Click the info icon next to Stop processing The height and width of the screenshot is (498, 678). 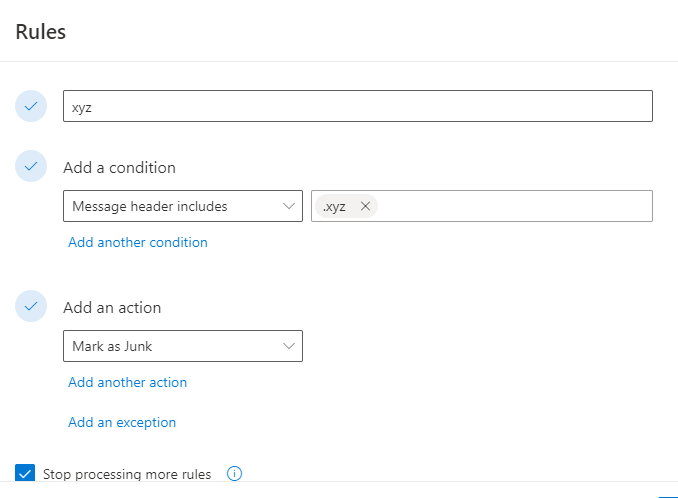click(235, 474)
